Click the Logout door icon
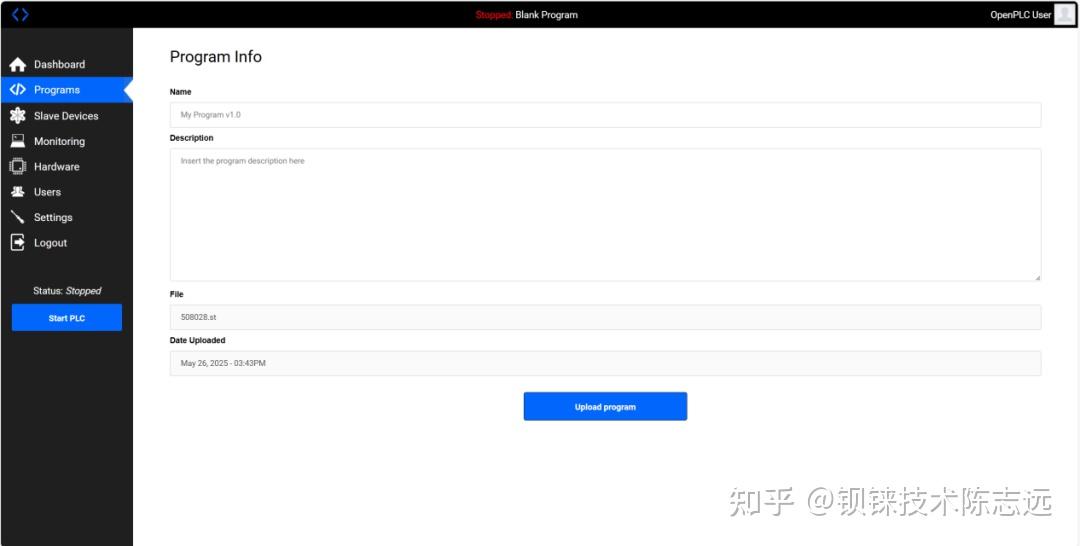This screenshot has width=1080, height=546. pyautogui.click(x=17, y=243)
